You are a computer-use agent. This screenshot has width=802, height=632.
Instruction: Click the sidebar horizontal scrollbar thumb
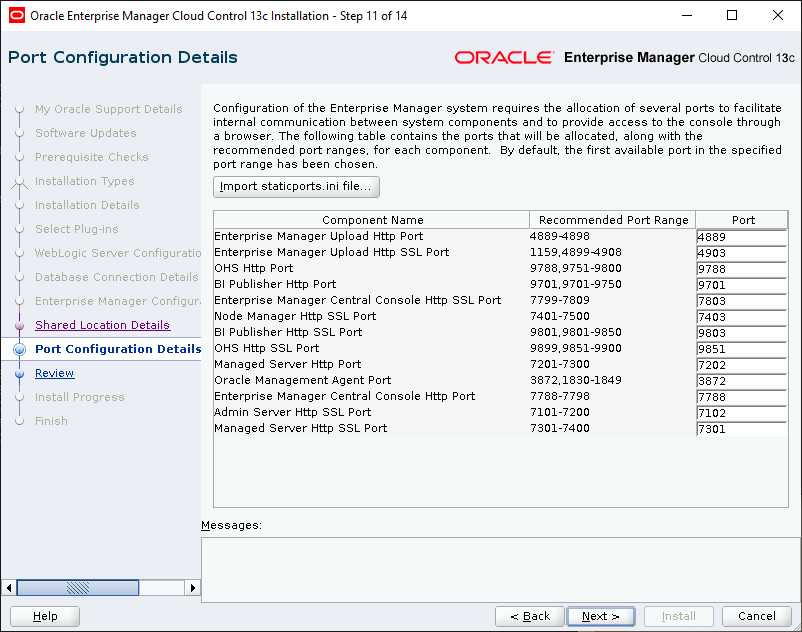(78, 588)
